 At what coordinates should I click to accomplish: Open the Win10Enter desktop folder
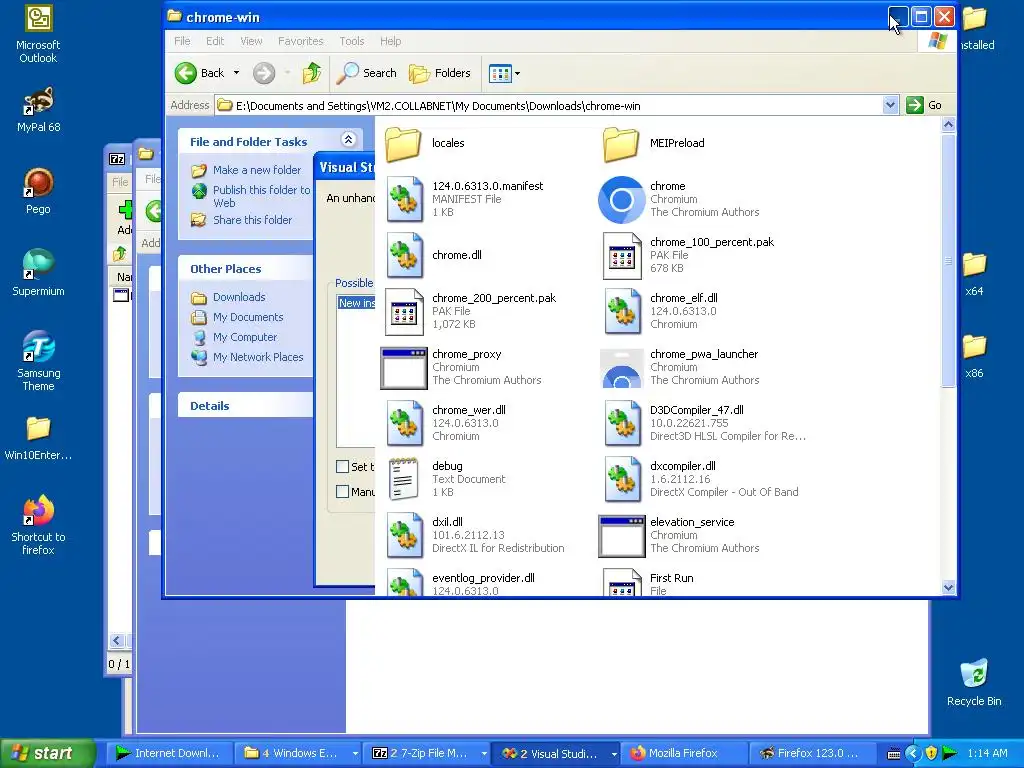pyautogui.click(x=38, y=438)
